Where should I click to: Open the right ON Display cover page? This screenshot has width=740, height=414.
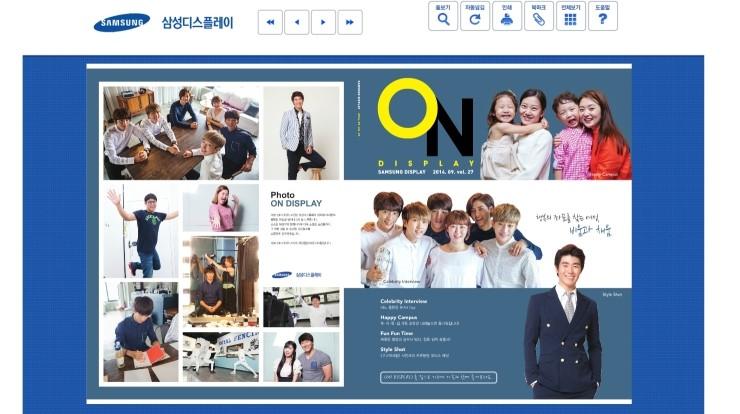click(x=488, y=234)
